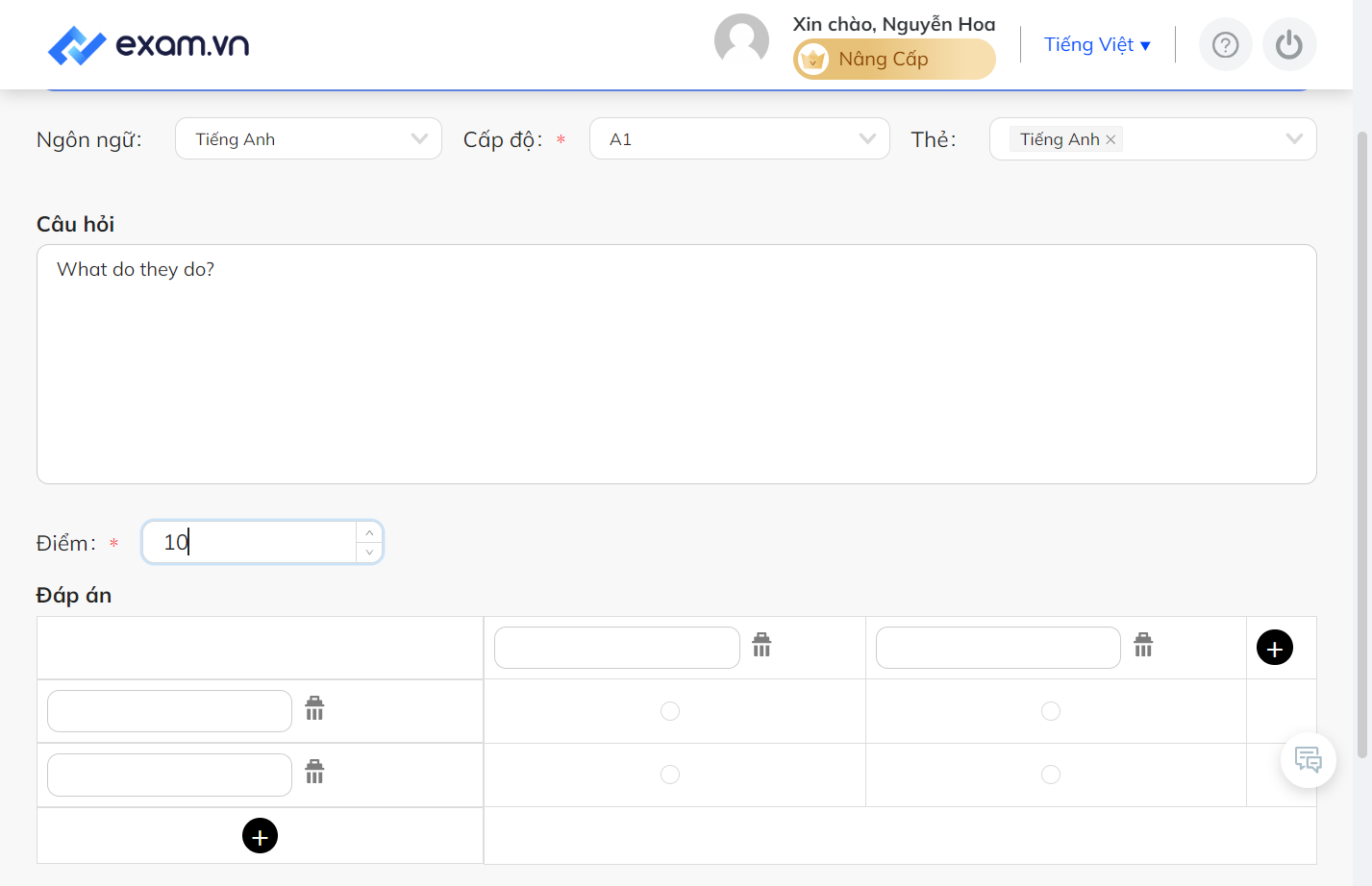Image resolution: width=1372 pixels, height=886 pixels.
Task: Open the Tiếng Việt language switcher
Action: 1097,45
